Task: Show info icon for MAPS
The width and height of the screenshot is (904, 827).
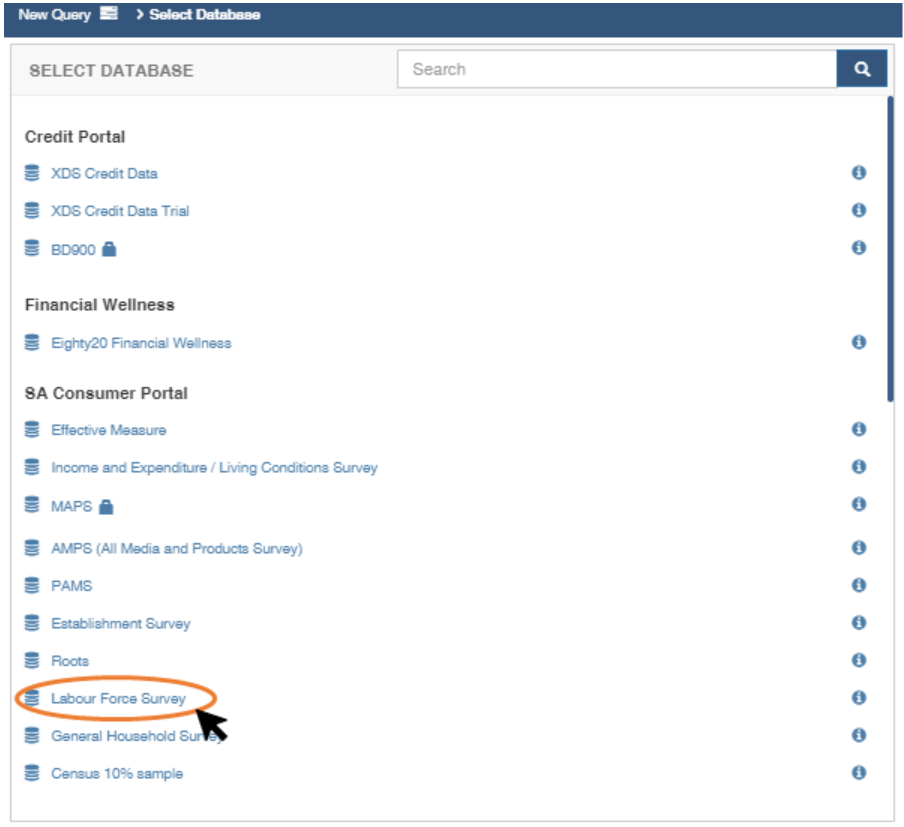Action: coord(859,504)
